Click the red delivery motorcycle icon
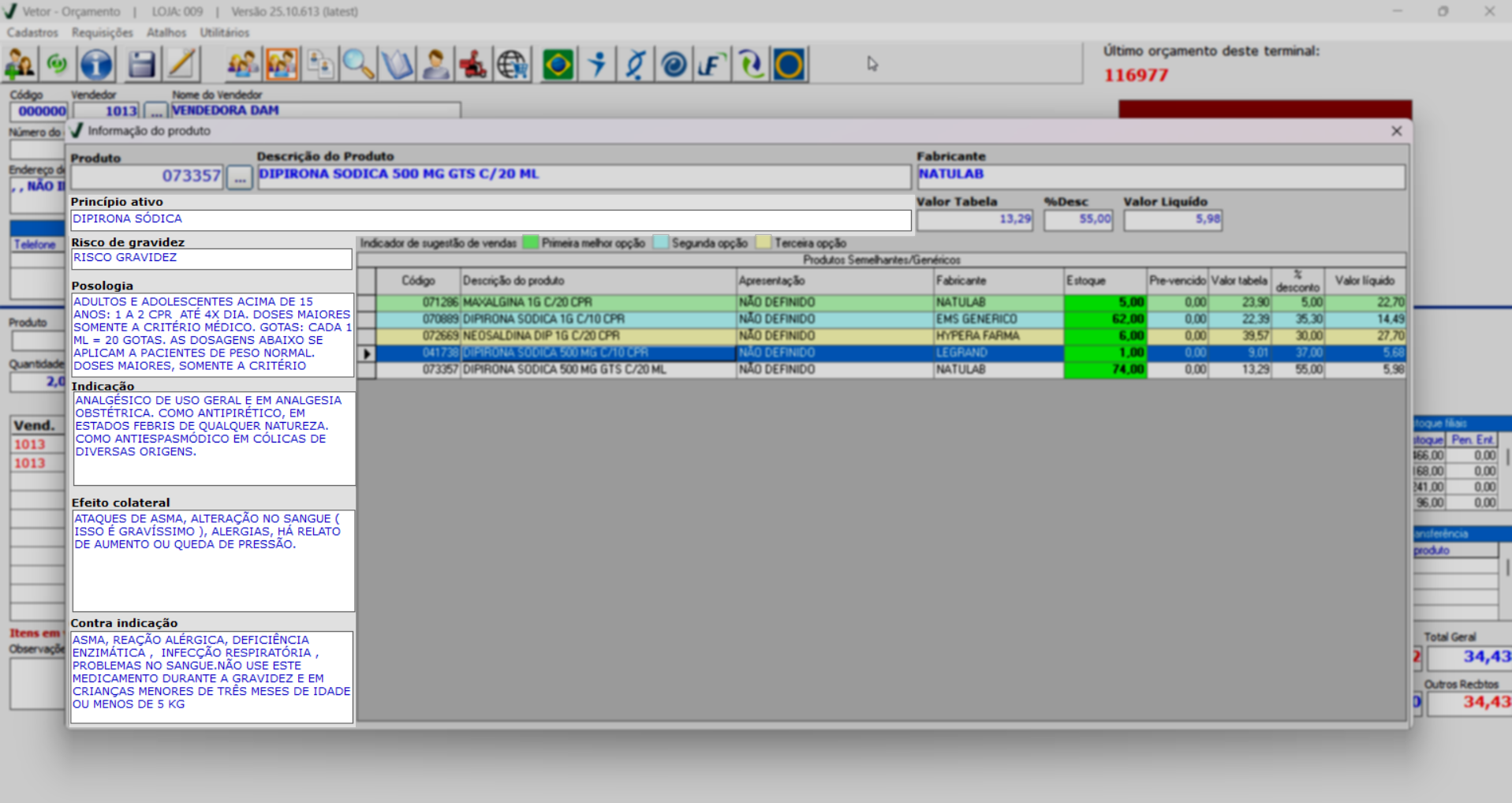 pos(473,65)
